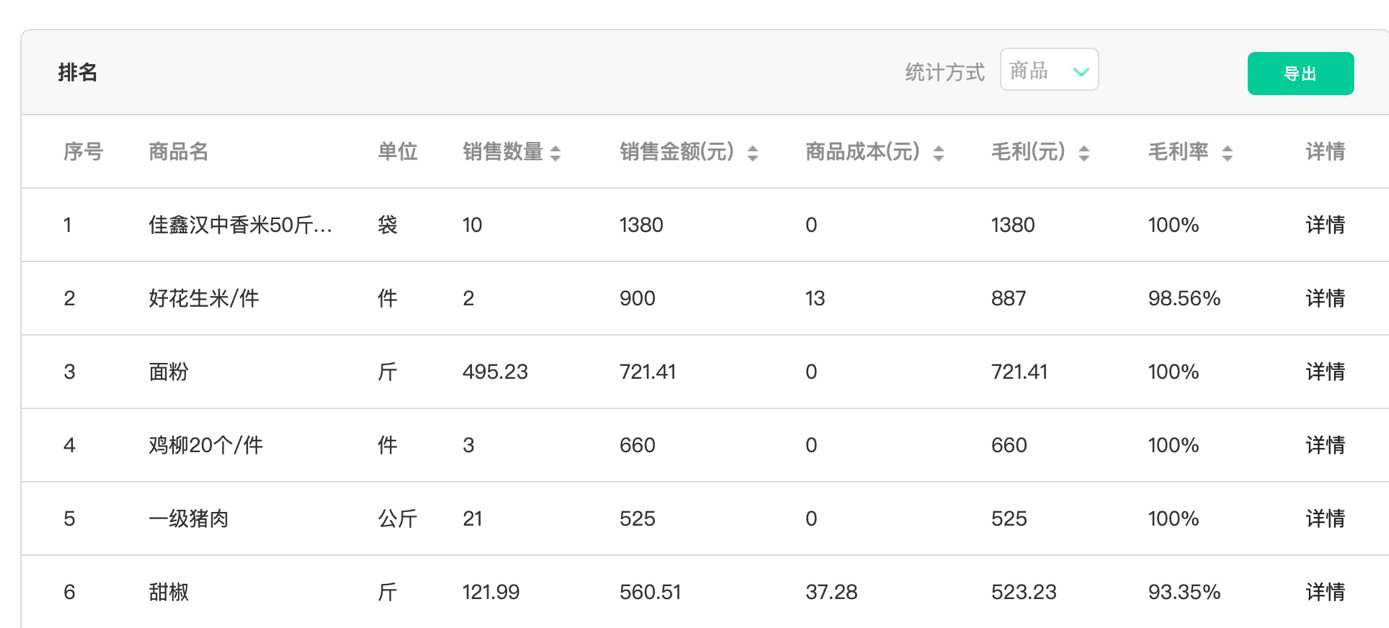Open 详情 for 一级猪肉
This screenshot has height=628, width=1389.
click(1325, 519)
